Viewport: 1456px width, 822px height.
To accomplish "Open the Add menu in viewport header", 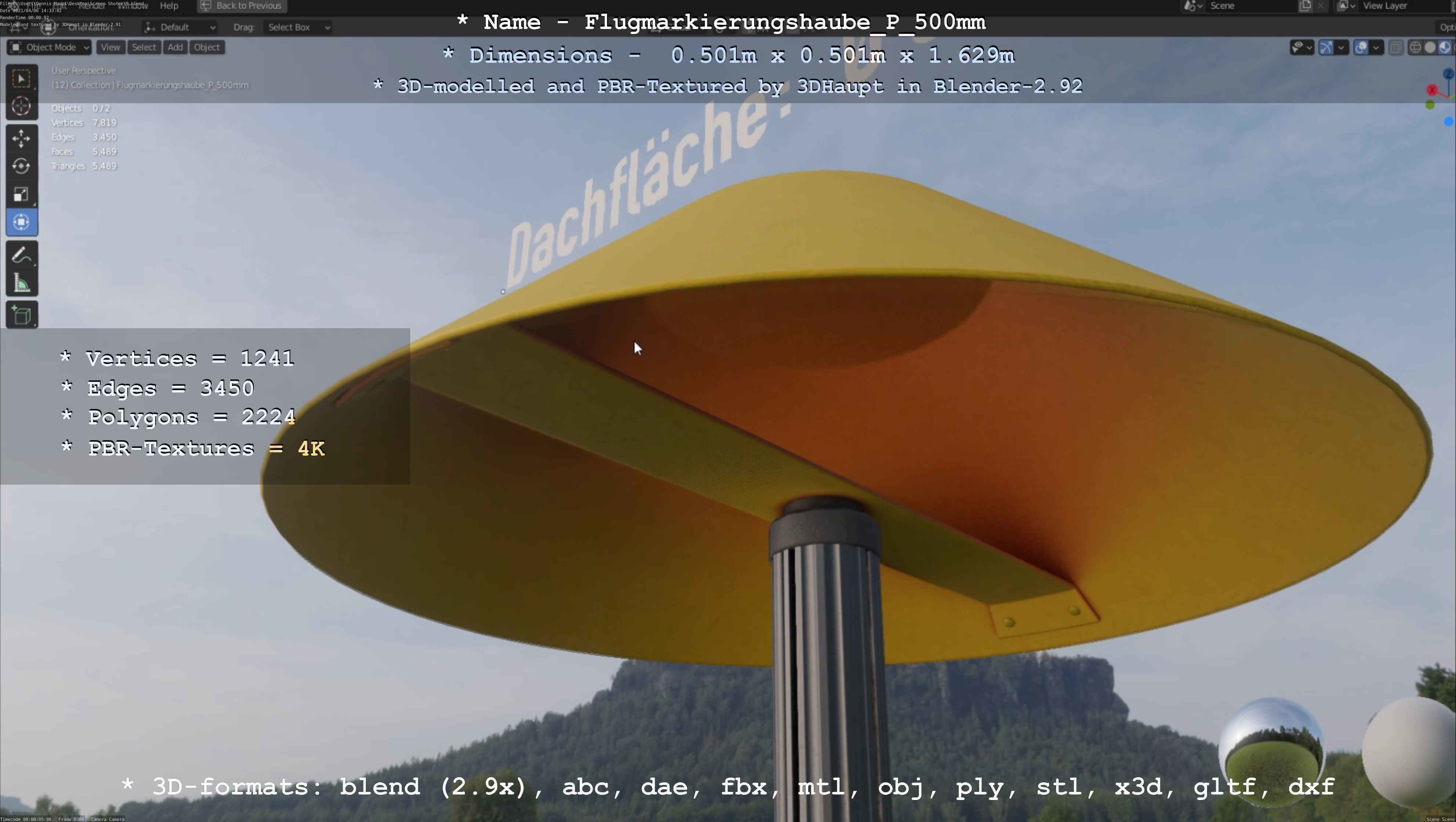I will pyautogui.click(x=175, y=47).
